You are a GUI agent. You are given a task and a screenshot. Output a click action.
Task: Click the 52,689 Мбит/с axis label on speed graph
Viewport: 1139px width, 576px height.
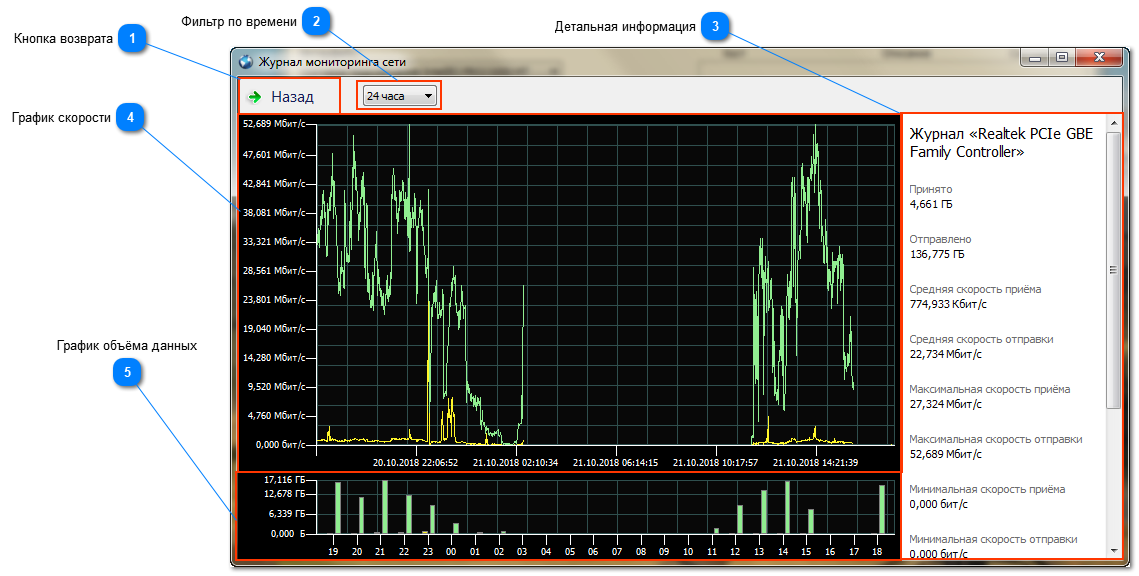pos(275,124)
